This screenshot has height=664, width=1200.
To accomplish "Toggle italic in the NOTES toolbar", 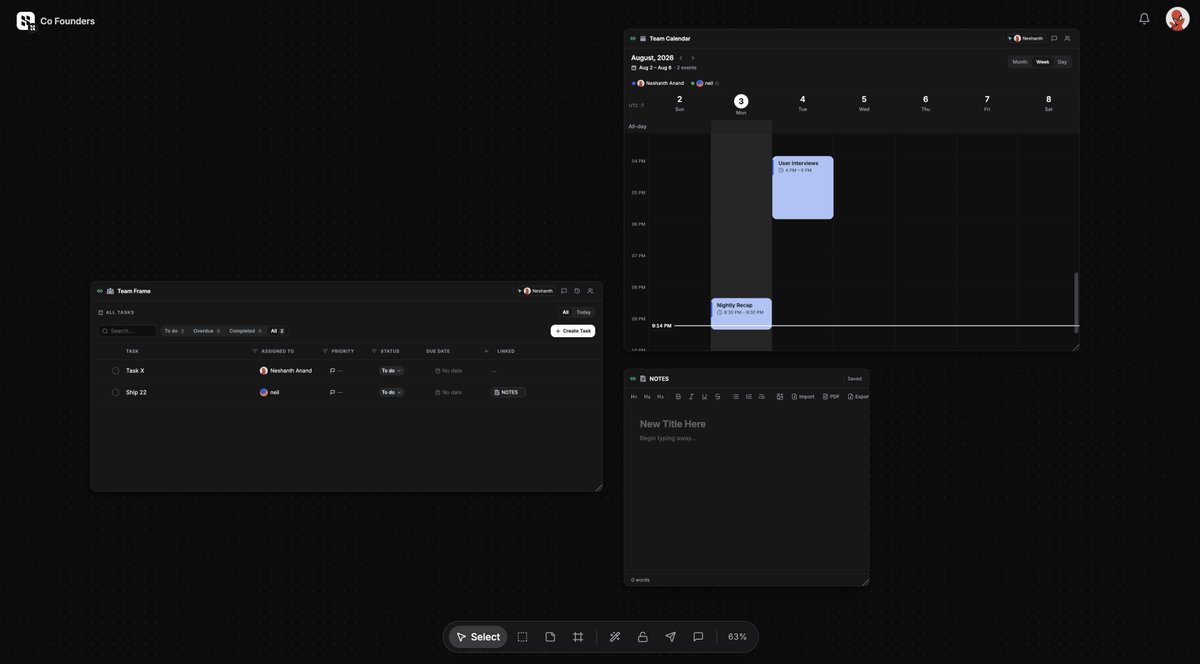I will coord(691,397).
